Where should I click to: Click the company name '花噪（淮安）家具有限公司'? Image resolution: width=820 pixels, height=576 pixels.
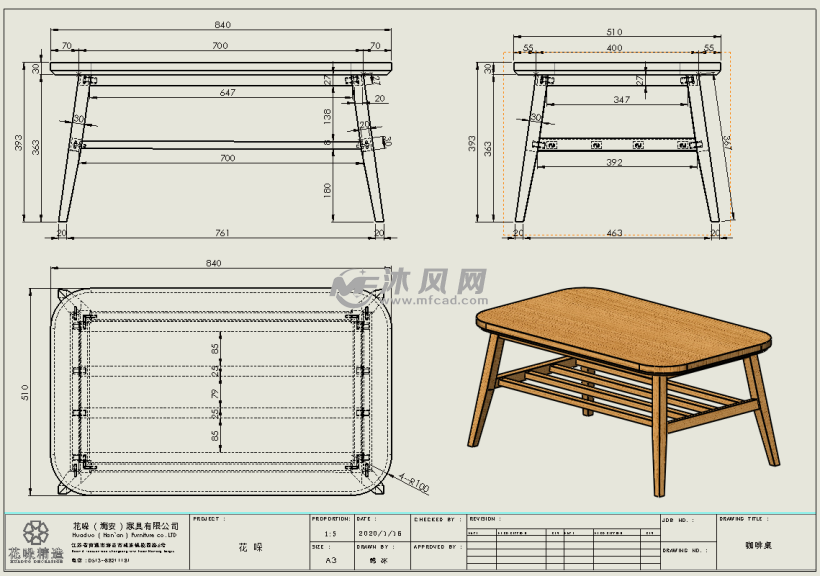click(126, 526)
